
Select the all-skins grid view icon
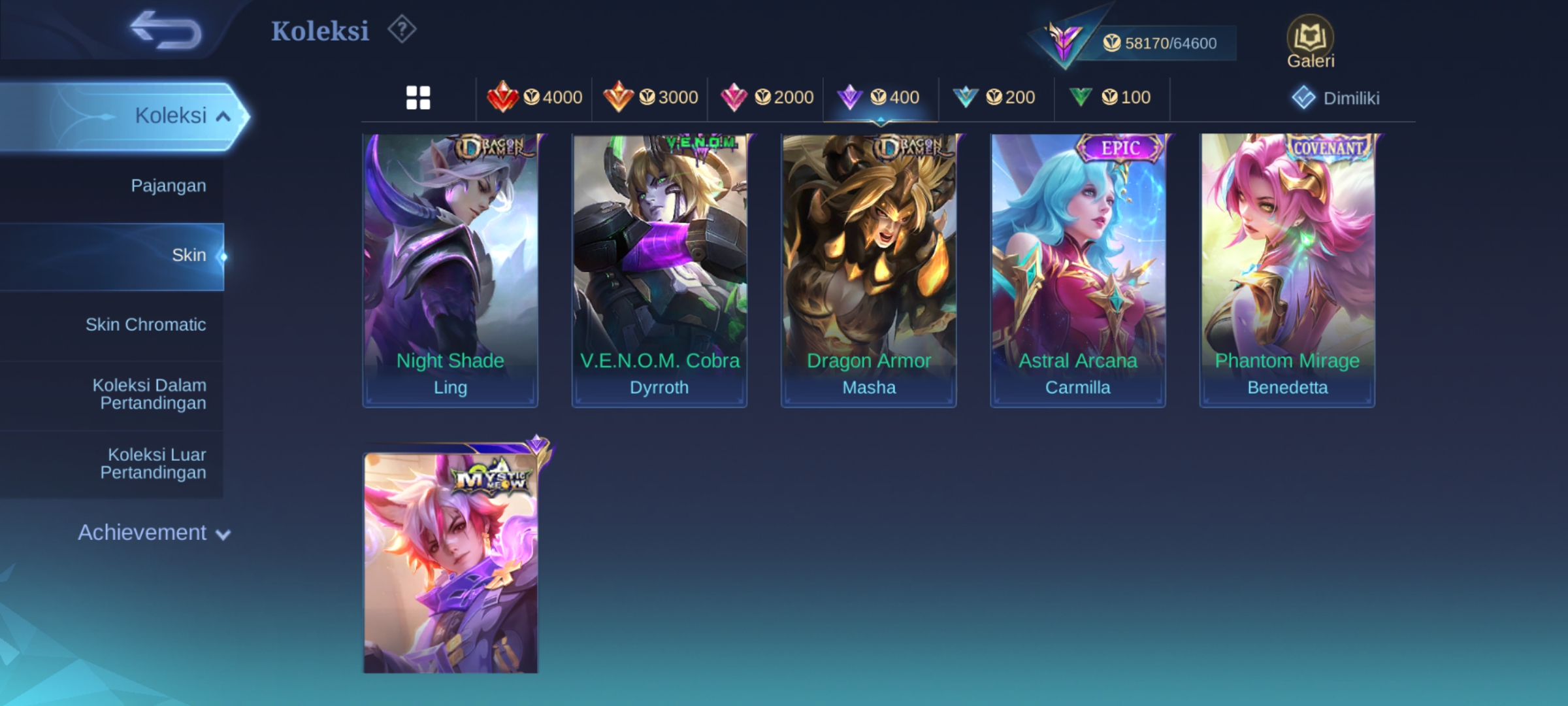tap(418, 98)
